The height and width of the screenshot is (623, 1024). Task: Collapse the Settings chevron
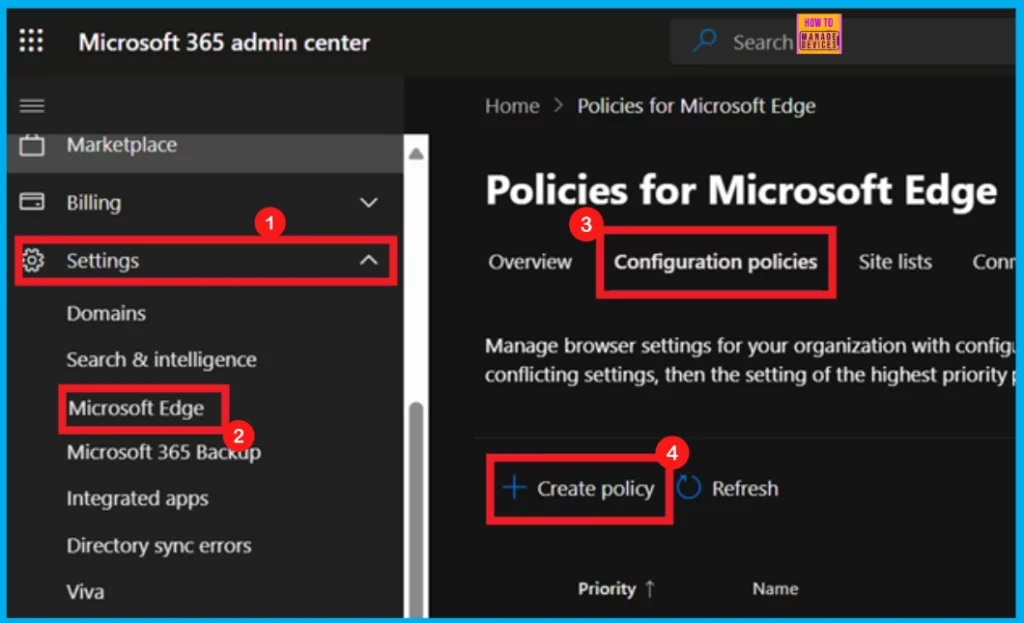[368, 260]
